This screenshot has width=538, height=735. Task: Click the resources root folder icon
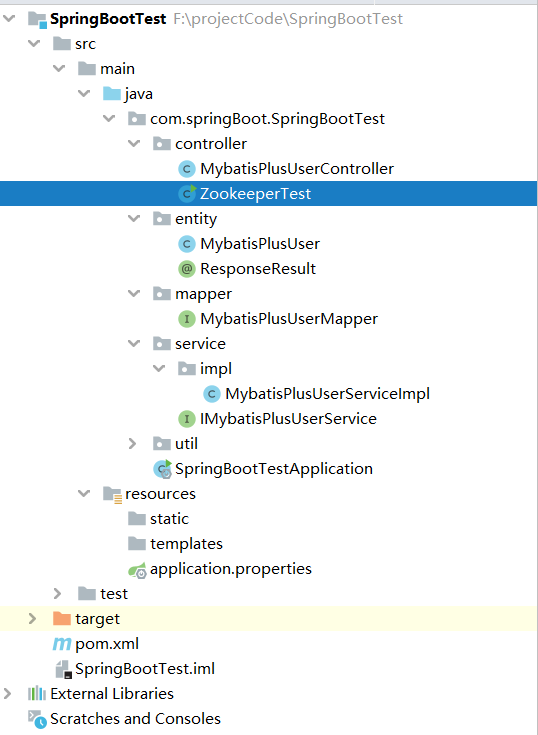point(112,495)
